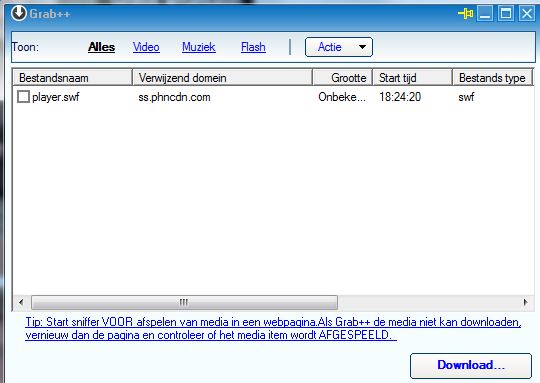Minimize the Grab++ window
This screenshot has width=540, height=383.
485,14
